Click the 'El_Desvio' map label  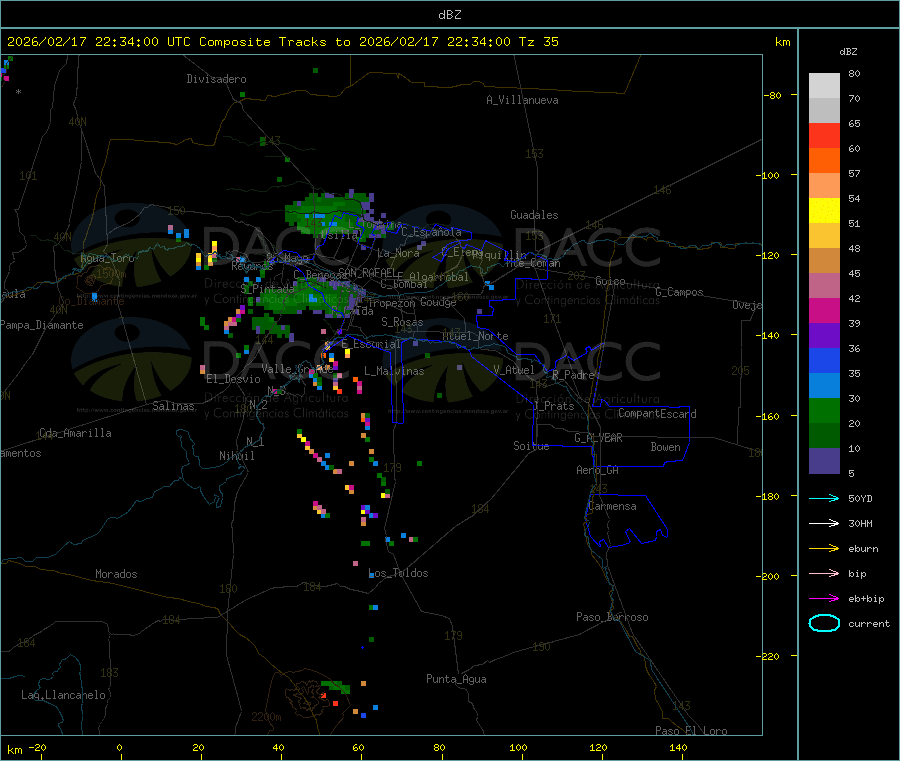234,379
